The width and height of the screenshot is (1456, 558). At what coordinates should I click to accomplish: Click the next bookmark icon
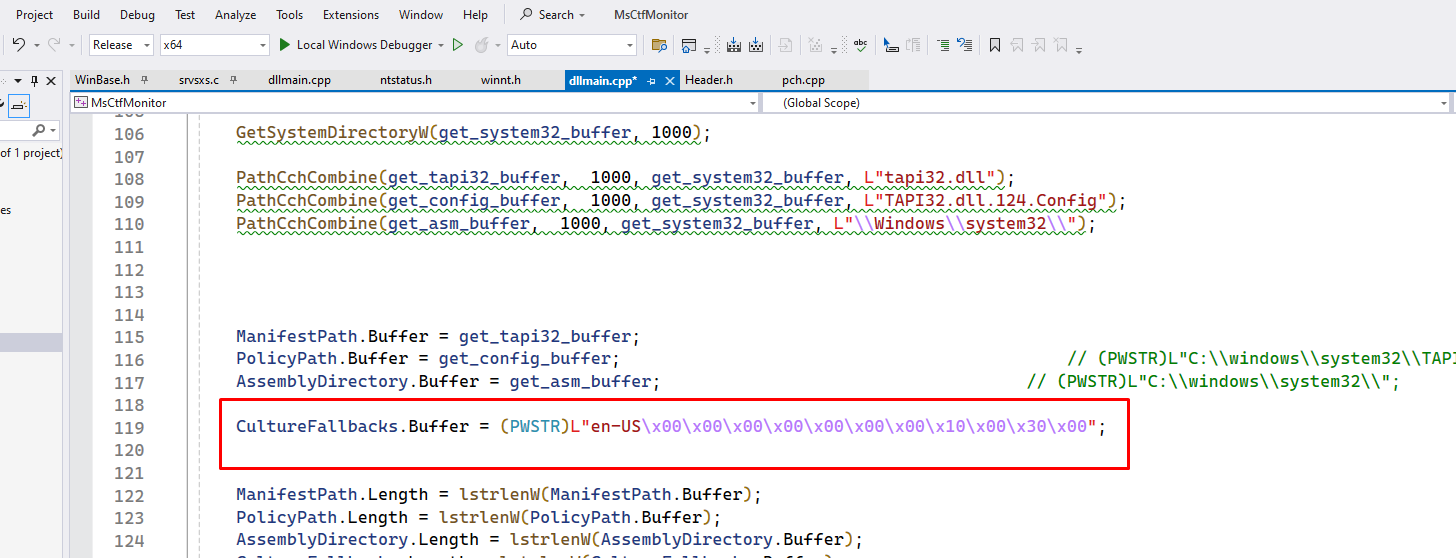tap(1039, 45)
